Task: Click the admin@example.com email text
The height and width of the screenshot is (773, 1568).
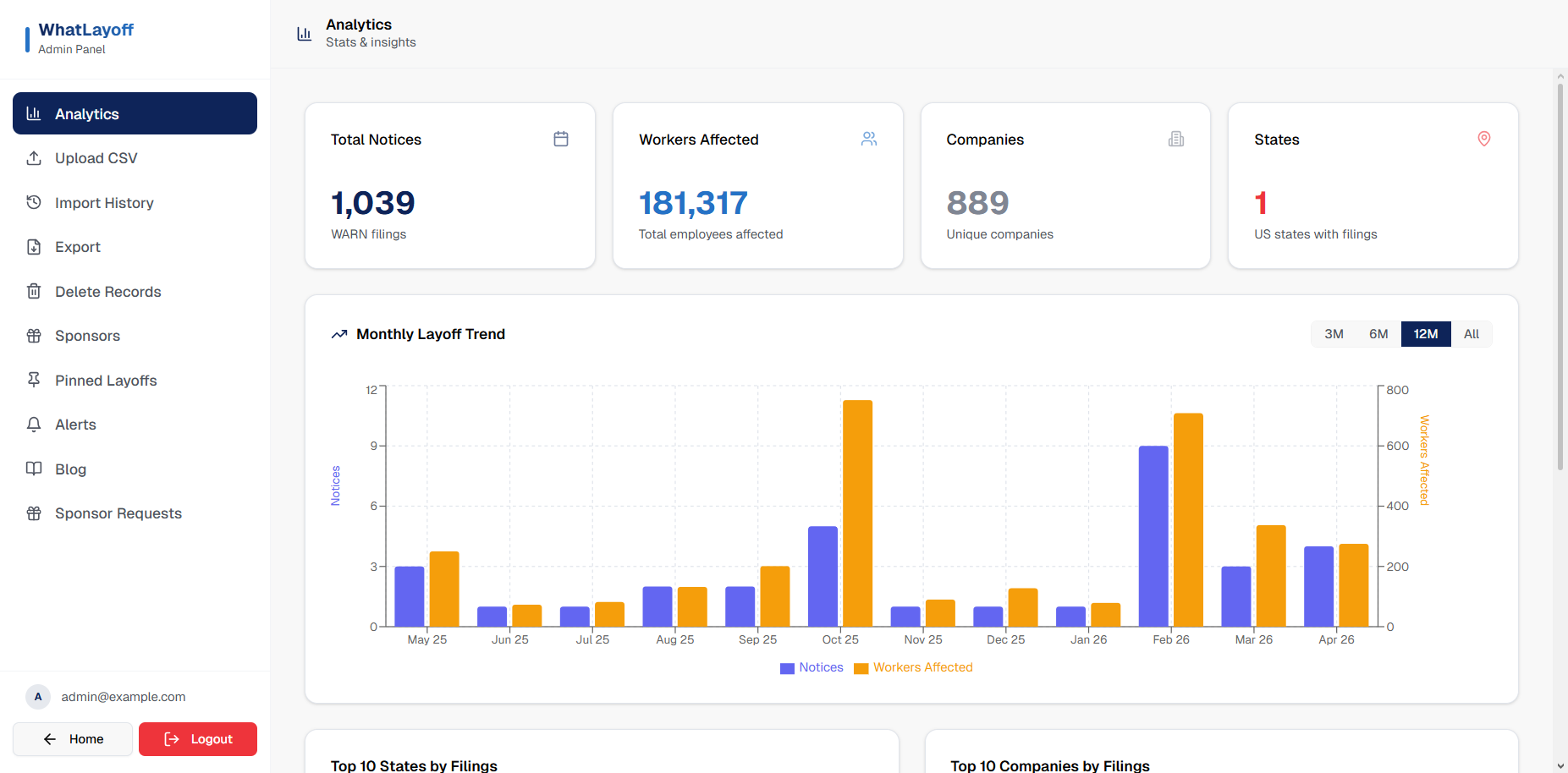Action: 124,697
